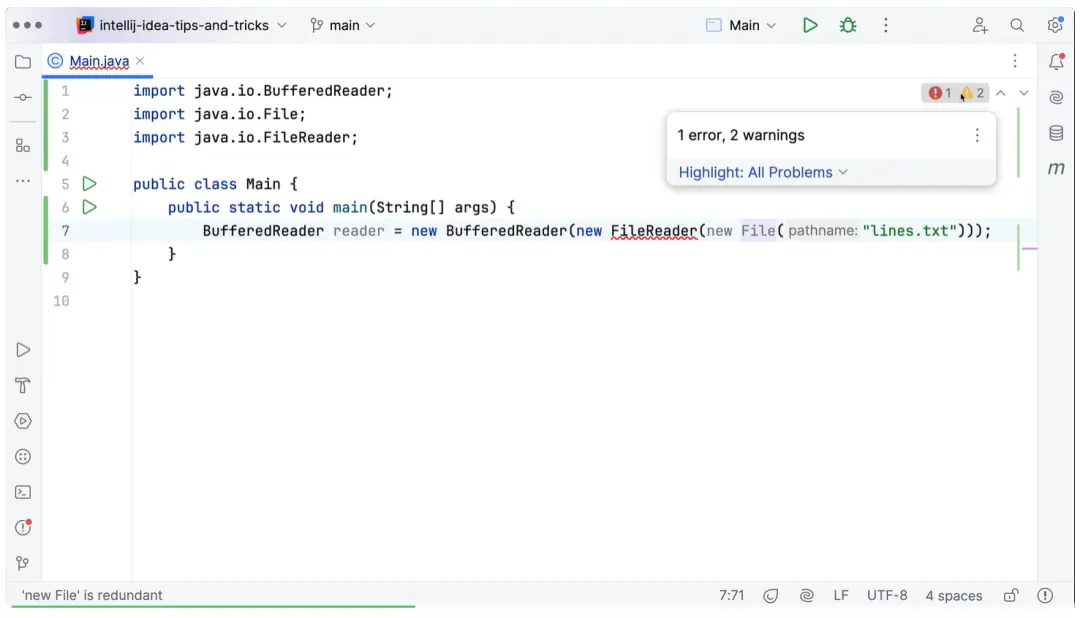This screenshot has width=1080, height=618.
Task: Click the pathname: parameter hint
Action: click(x=822, y=231)
